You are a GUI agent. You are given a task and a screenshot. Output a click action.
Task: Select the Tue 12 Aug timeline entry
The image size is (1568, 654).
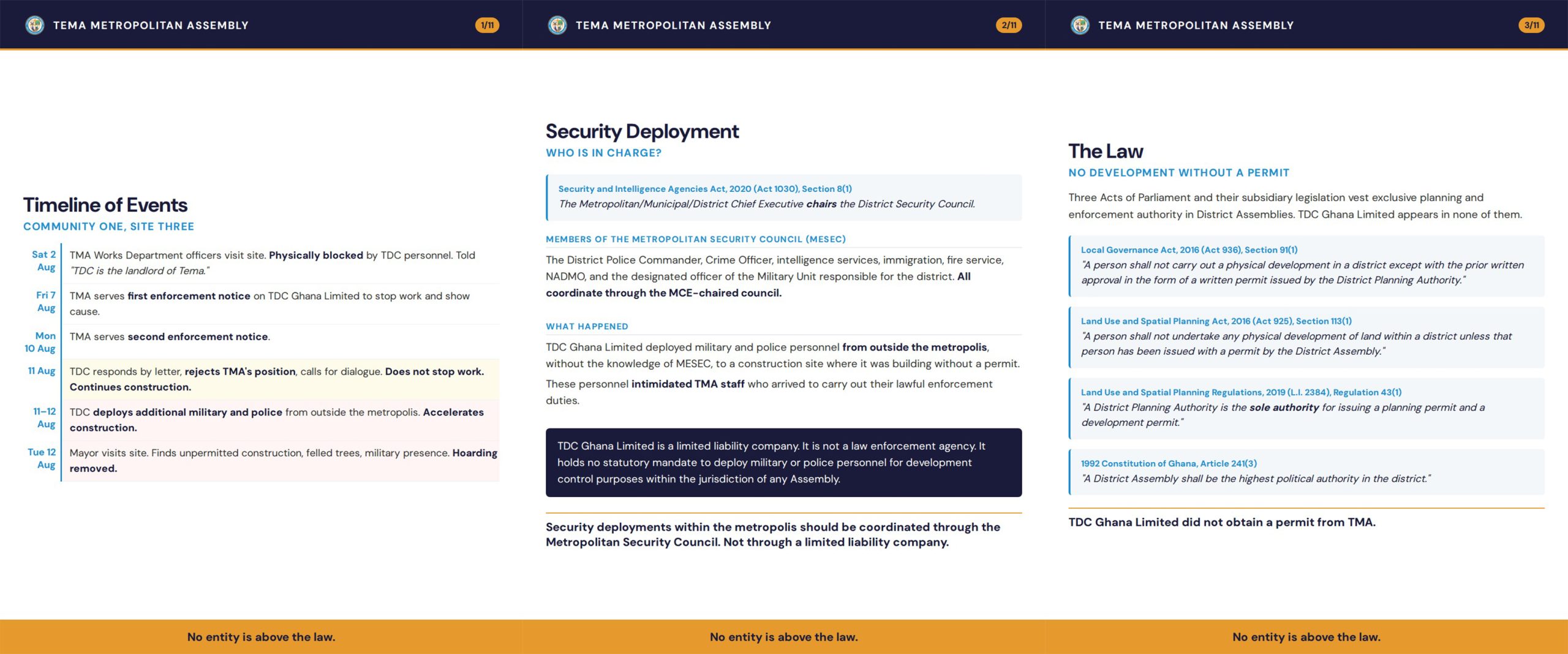coord(262,460)
